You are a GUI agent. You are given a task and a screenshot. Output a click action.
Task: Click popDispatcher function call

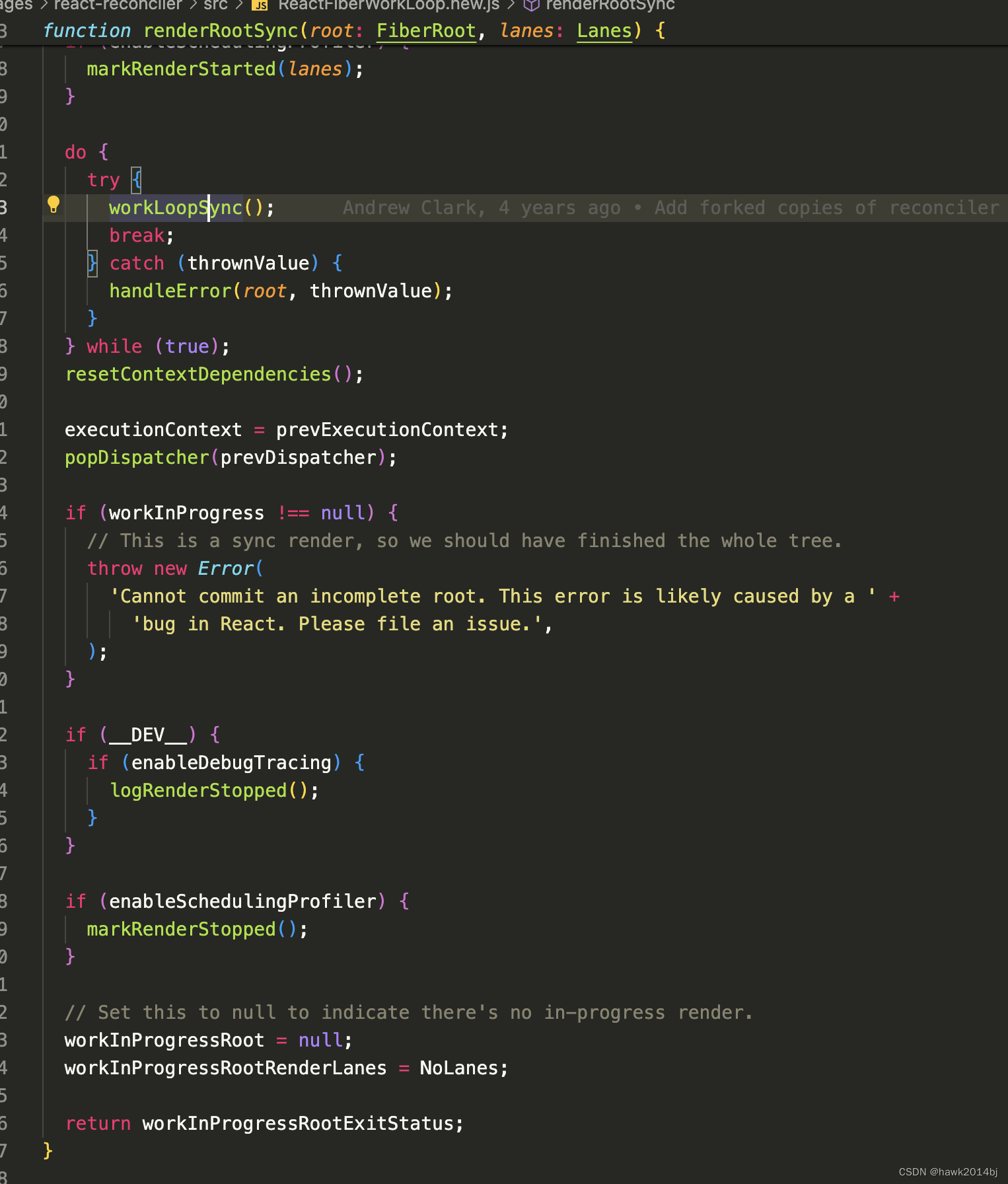click(137, 457)
